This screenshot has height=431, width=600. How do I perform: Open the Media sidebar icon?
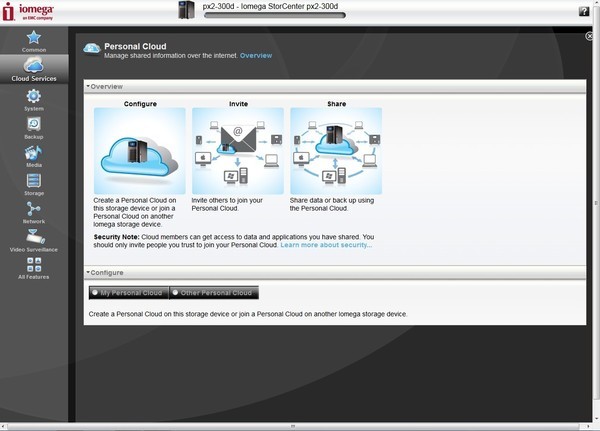coord(34,153)
